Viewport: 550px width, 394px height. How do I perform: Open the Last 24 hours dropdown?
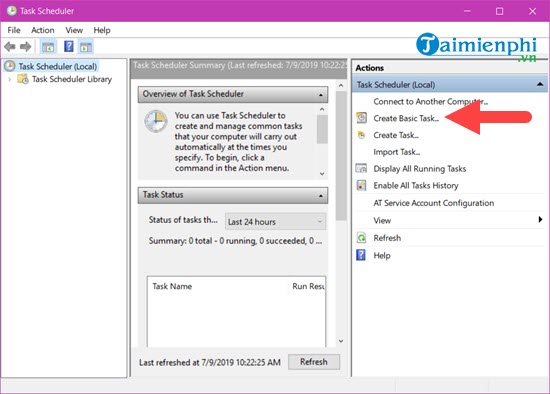coord(275,222)
